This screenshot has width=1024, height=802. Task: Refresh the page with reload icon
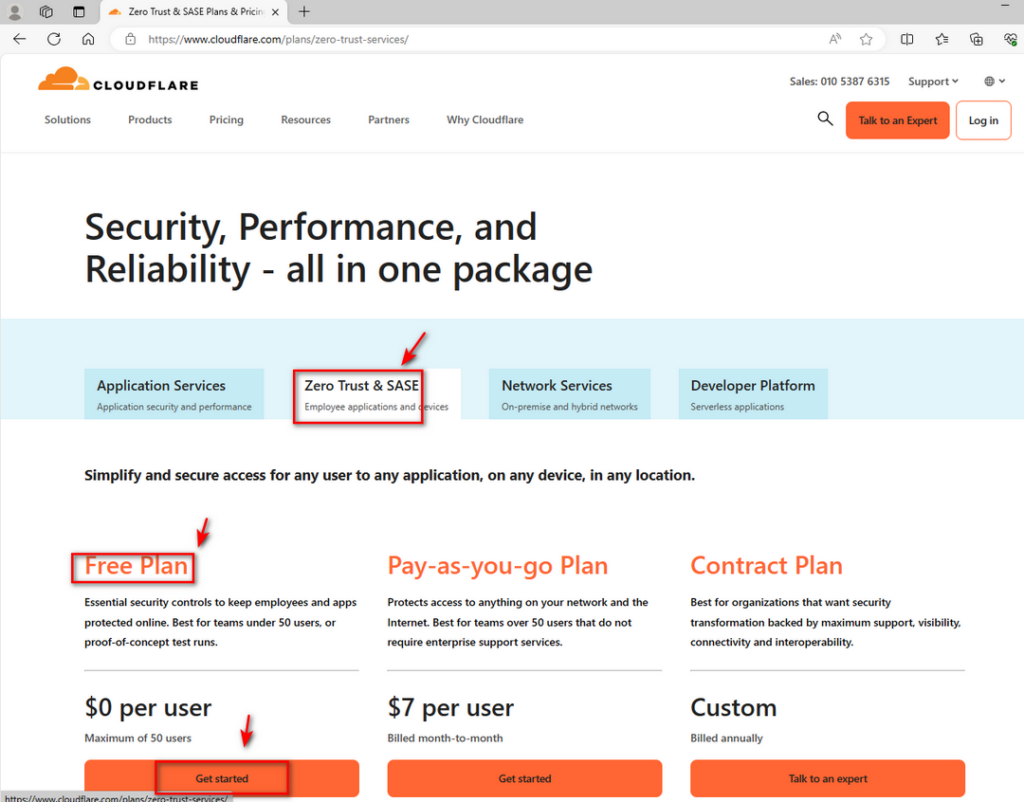(54, 39)
